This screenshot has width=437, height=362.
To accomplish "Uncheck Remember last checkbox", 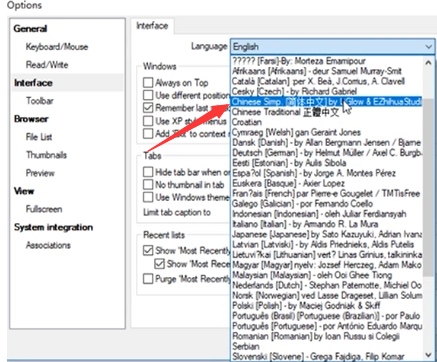I will coord(148,108).
